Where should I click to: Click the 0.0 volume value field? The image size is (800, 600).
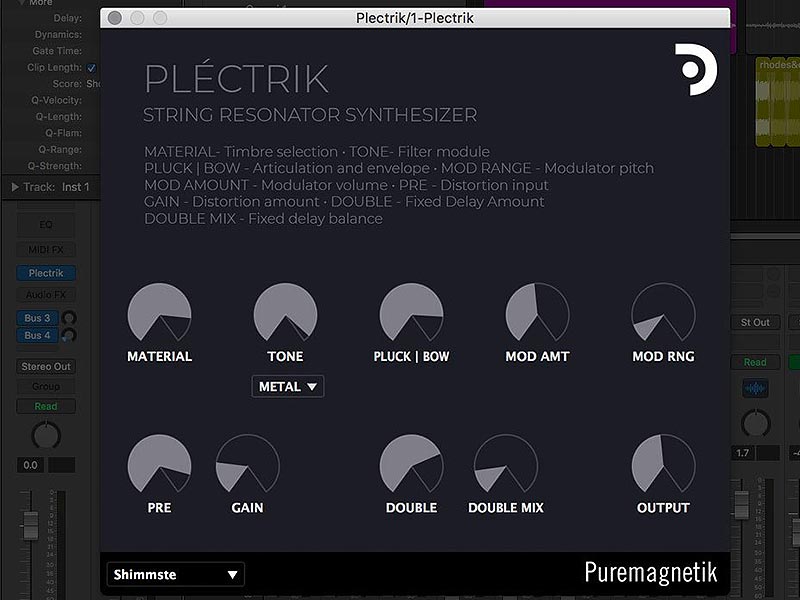tap(31, 465)
